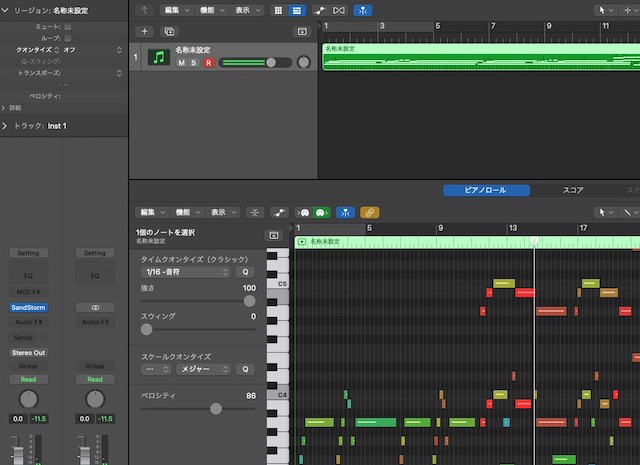Toggle the record enable R button

tap(208, 63)
